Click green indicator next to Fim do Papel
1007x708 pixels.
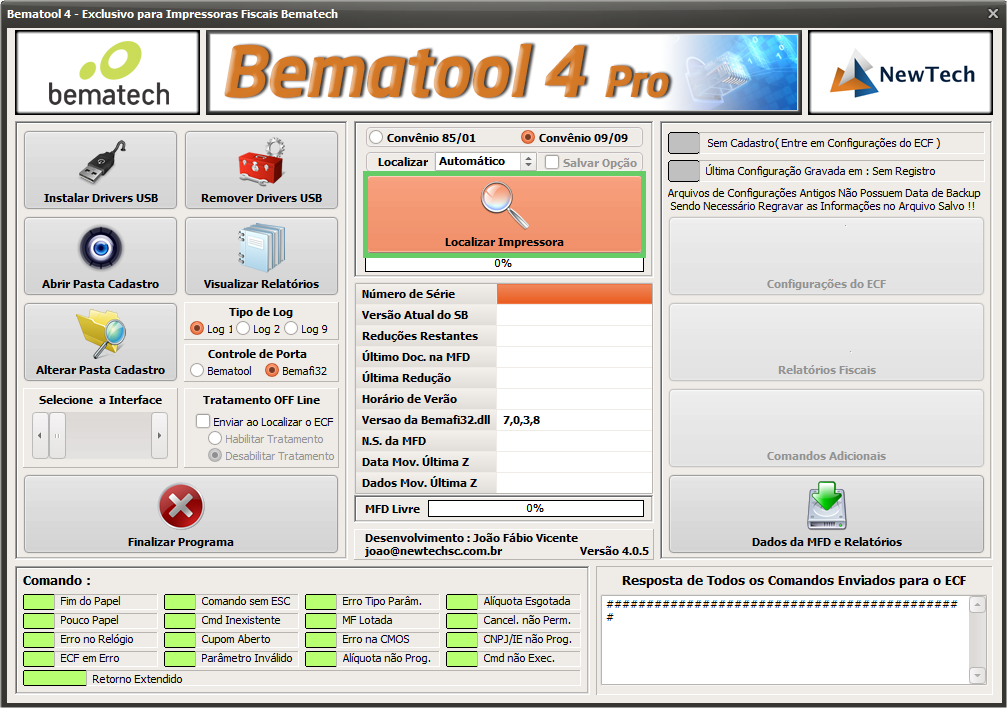39,601
